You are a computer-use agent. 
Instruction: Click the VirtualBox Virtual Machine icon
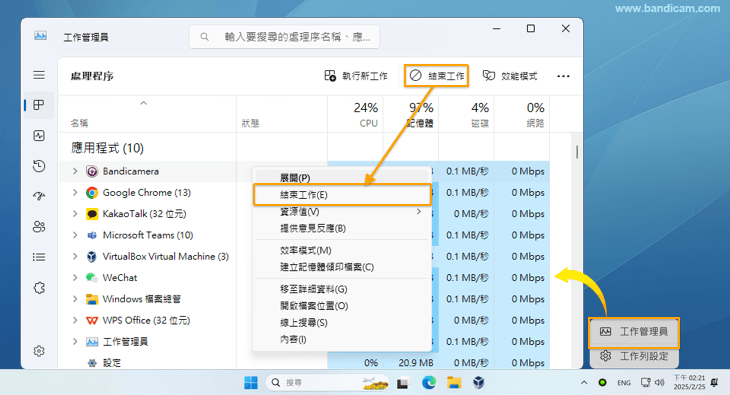[92, 257]
